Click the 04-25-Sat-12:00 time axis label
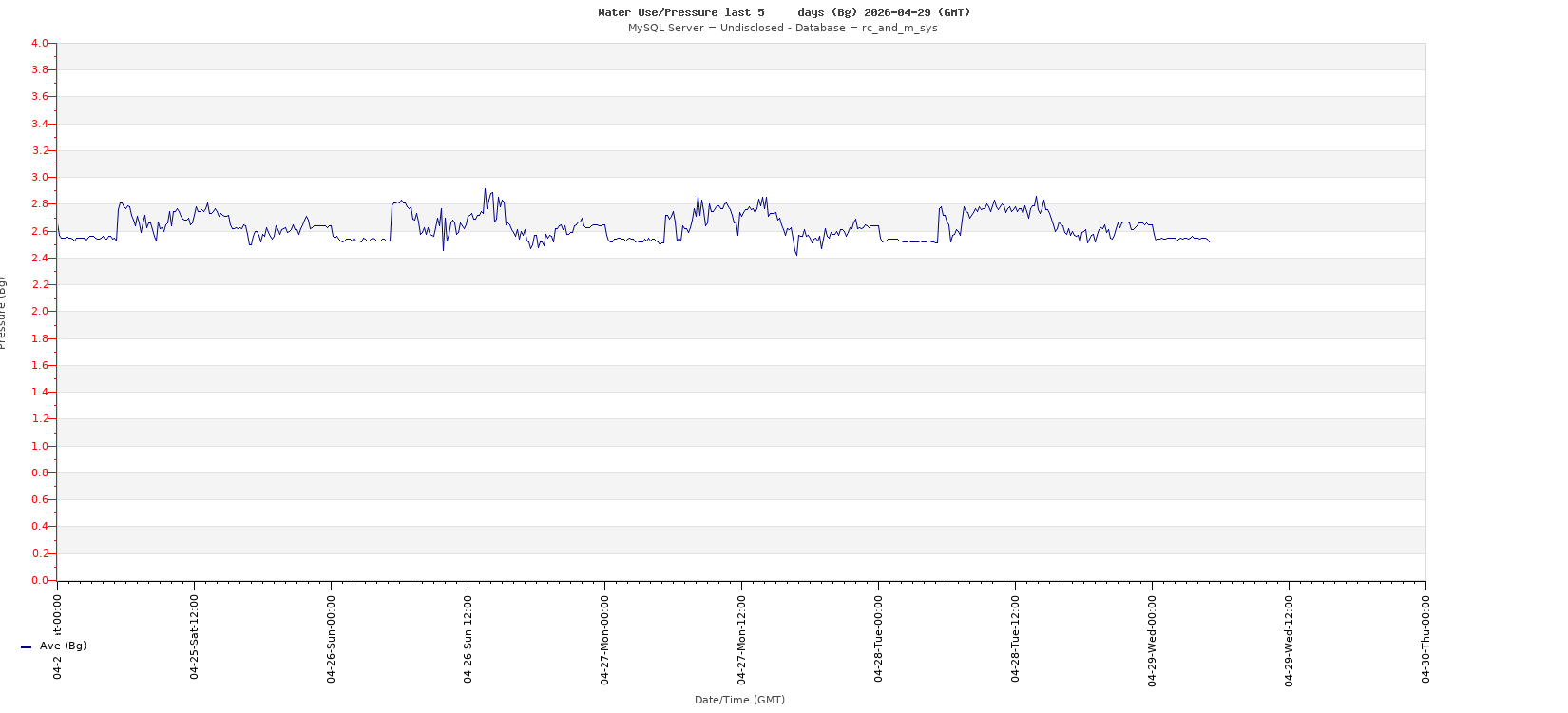The image size is (1568, 713). 194,638
